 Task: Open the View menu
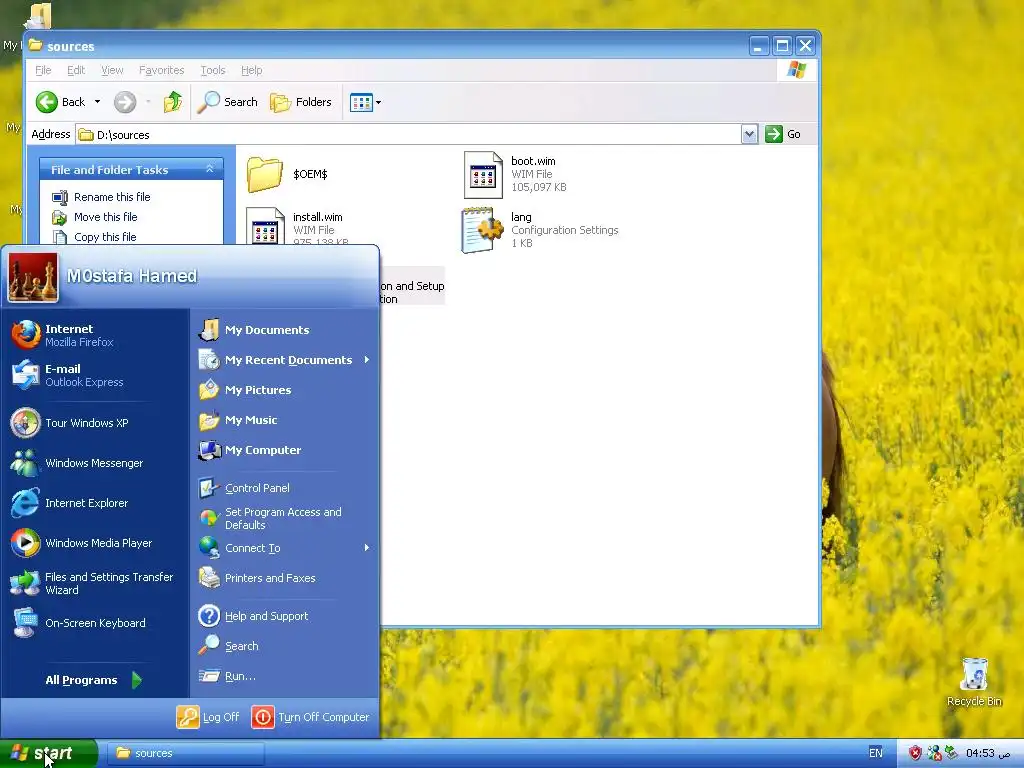[112, 70]
